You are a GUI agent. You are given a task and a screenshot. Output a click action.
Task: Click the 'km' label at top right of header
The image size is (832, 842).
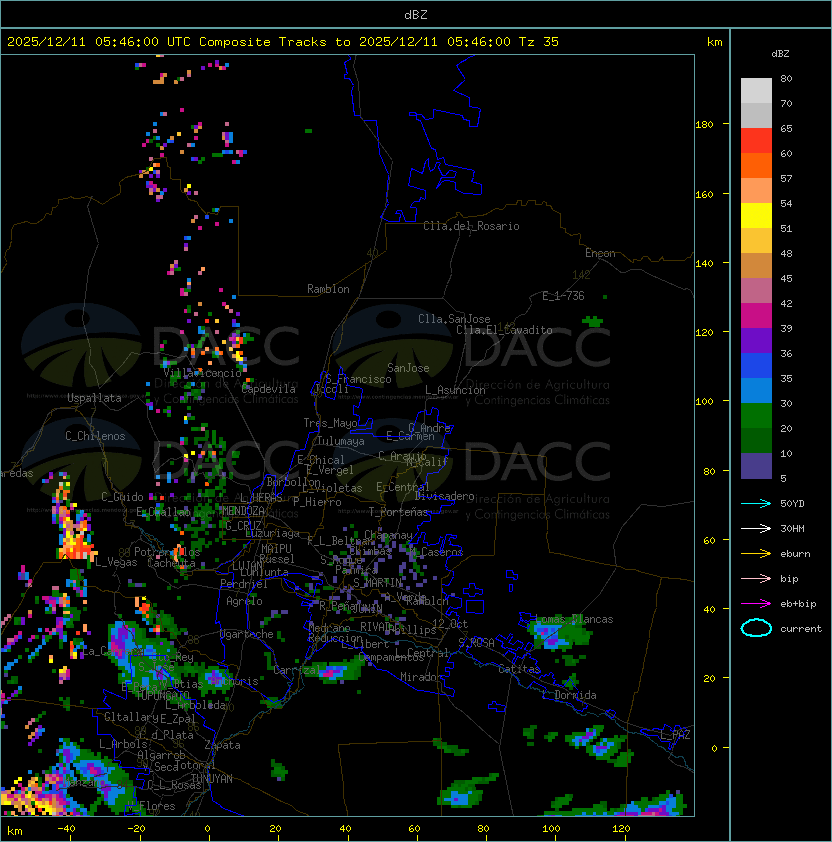tap(714, 42)
